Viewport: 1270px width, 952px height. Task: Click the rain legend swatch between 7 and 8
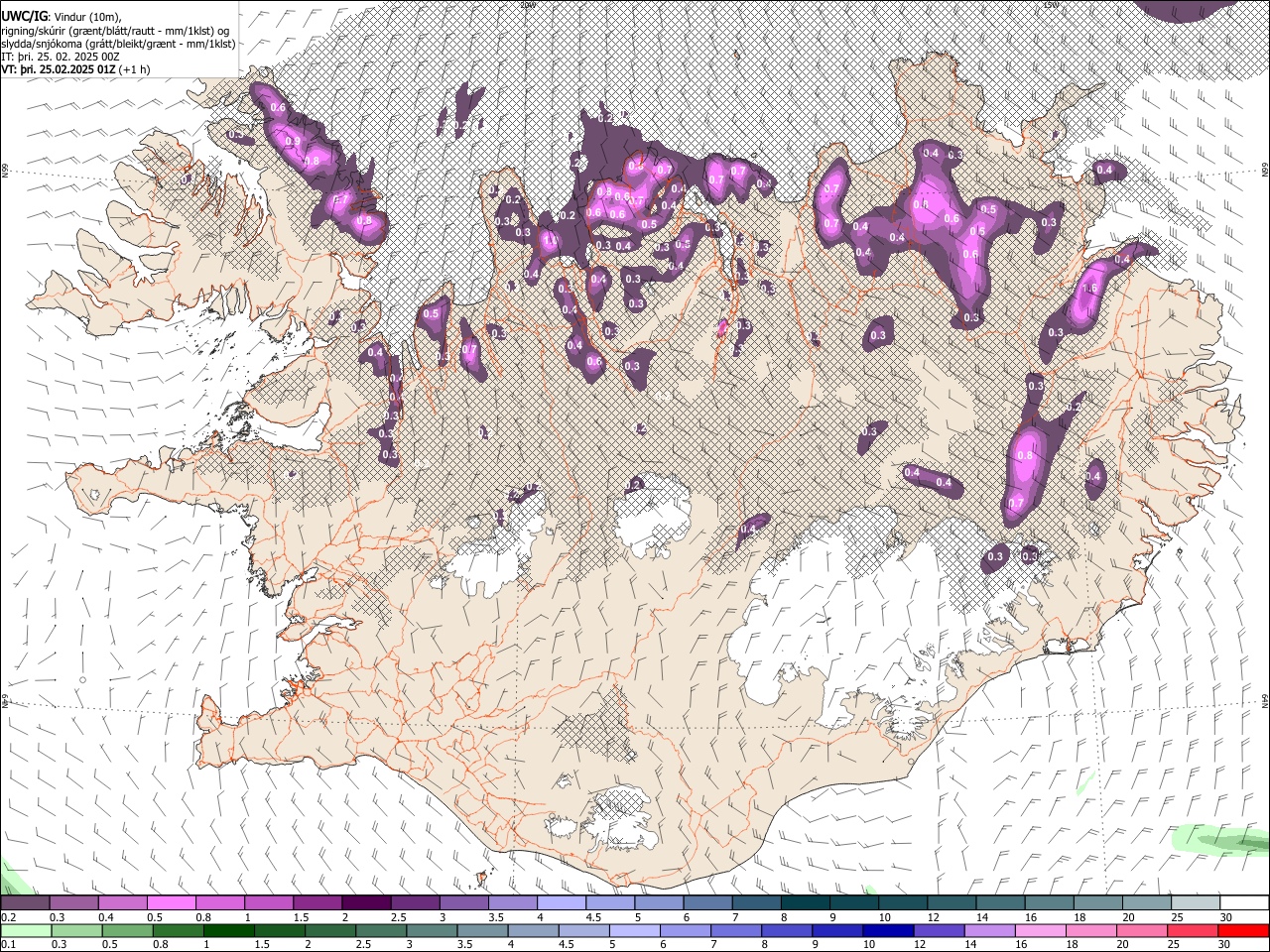click(x=736, y=931)
